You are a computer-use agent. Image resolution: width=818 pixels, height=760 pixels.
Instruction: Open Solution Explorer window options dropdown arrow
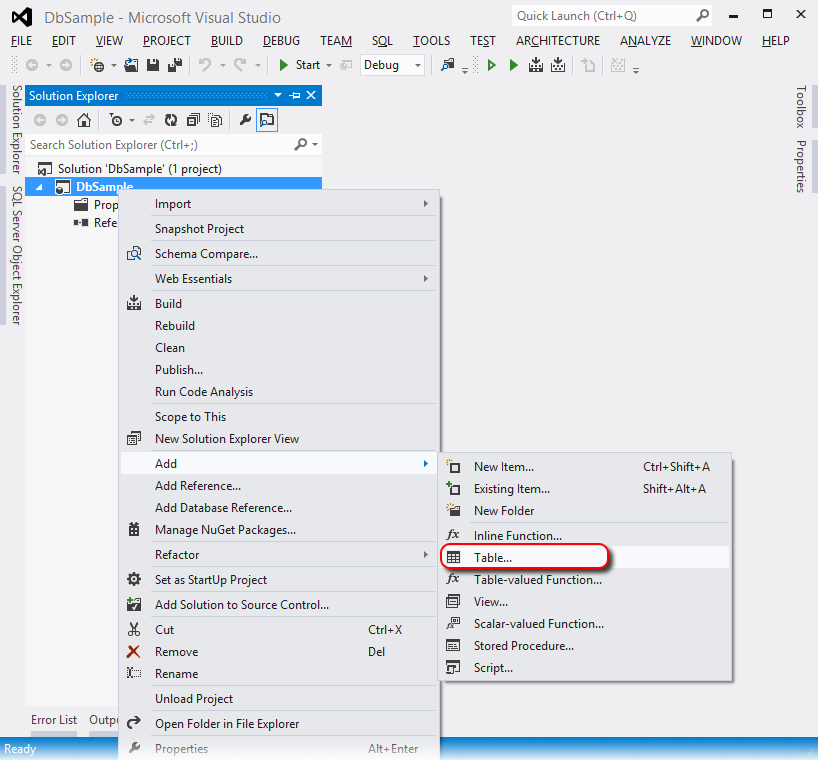point(278,95)
